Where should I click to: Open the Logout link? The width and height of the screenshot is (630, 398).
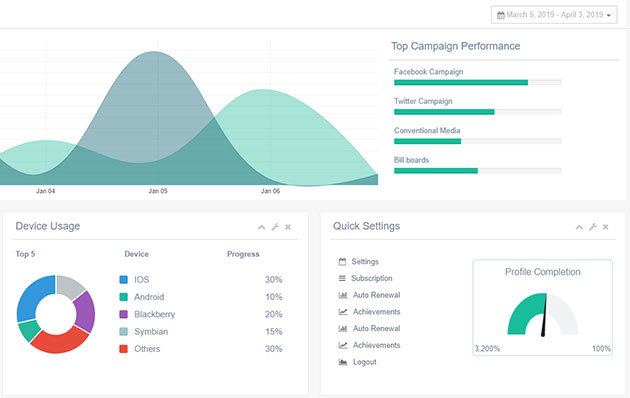coord(364,362)
